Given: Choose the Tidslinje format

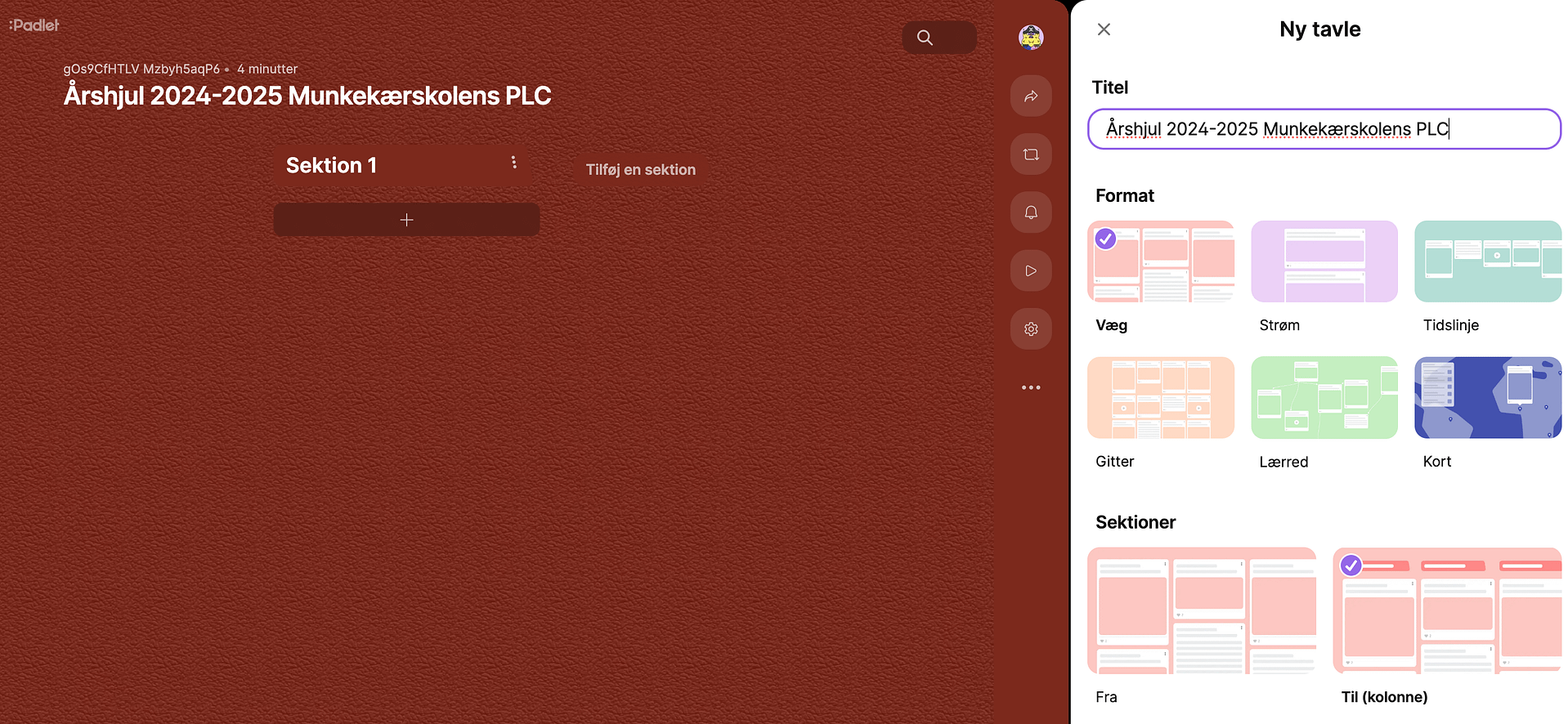Looking at the screenshot, I should 1487,261.
